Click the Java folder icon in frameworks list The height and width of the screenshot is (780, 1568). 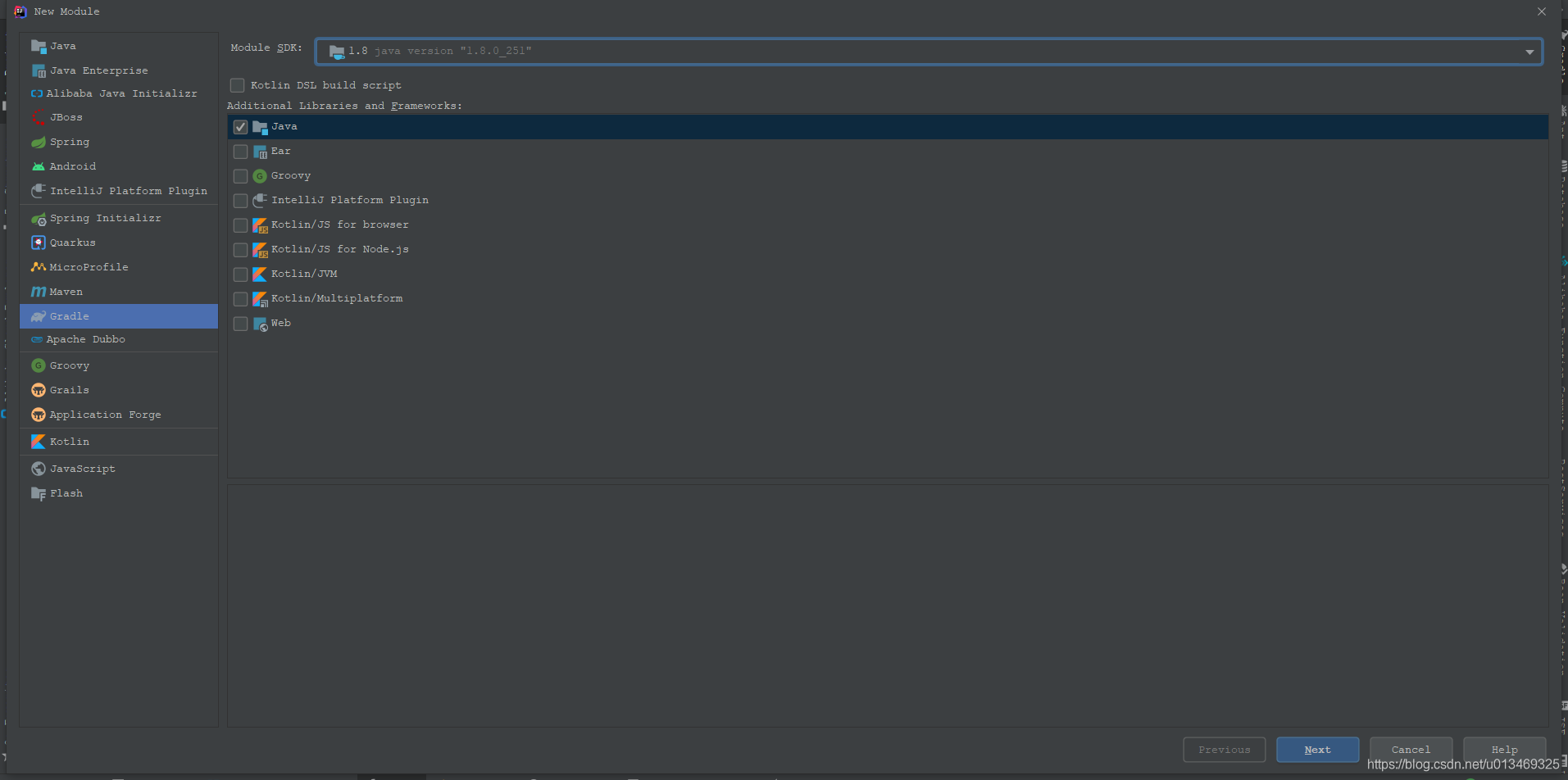pyautogui.click(x=261, y=128)
